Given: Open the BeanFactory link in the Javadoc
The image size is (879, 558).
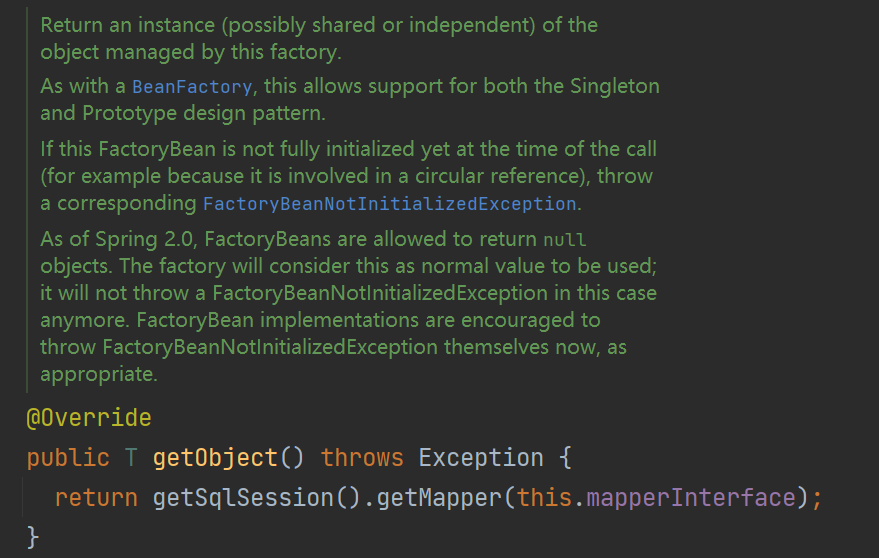Looking at the screenshot, I should click(x=192, y=87).
